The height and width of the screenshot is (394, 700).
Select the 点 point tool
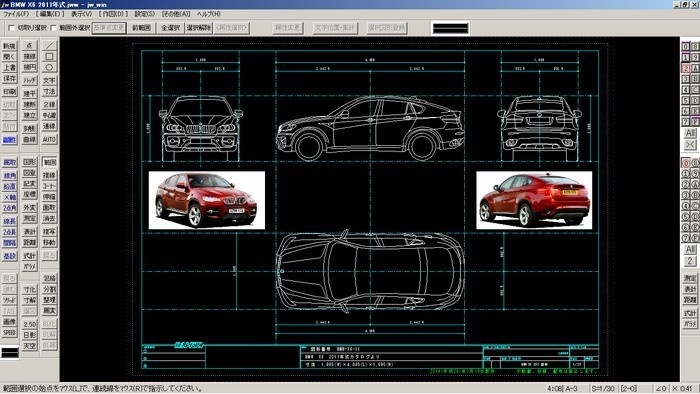(x=29, y=46)
